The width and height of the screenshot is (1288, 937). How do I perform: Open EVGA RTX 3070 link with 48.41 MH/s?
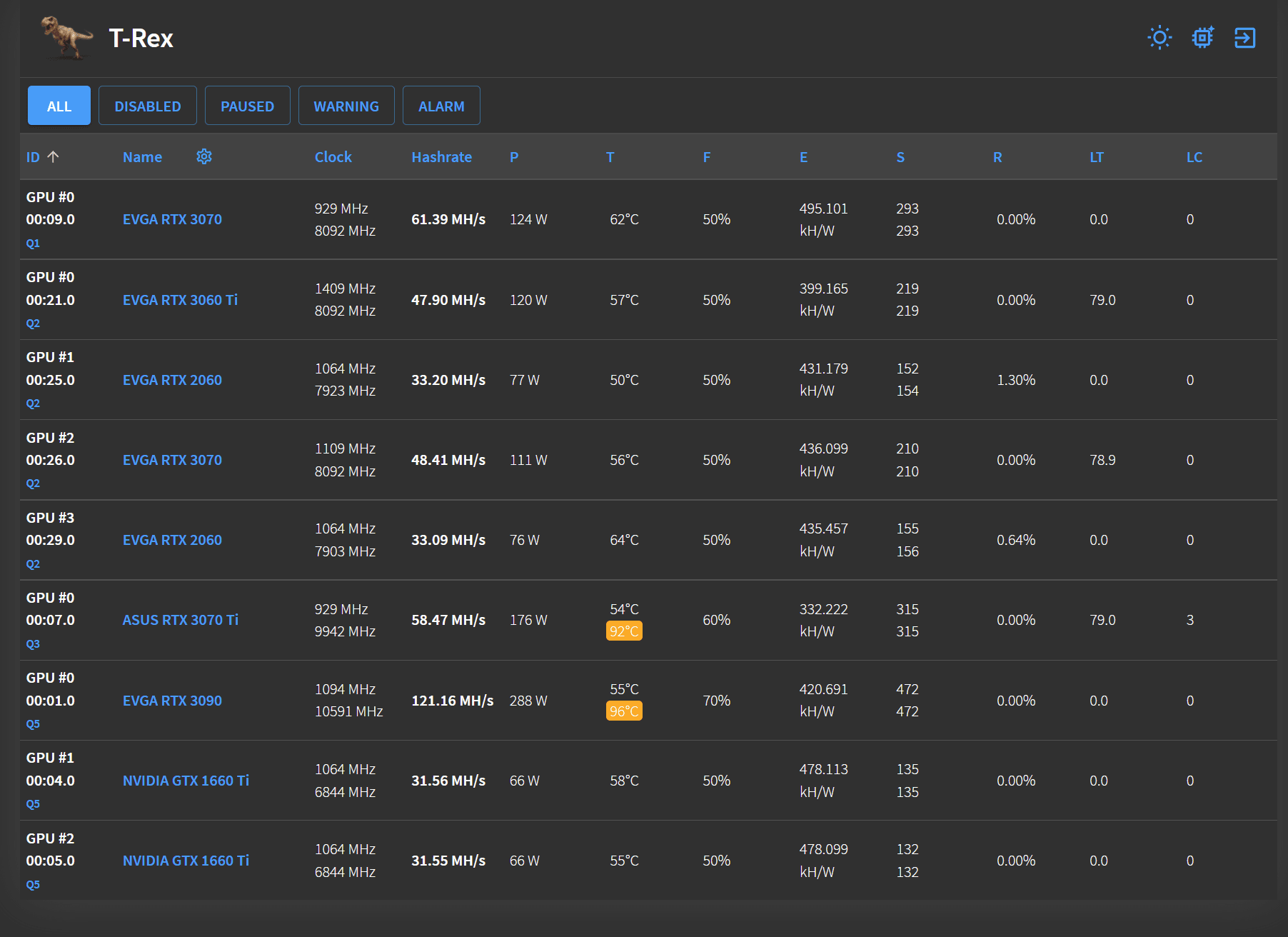click(x=172, y=460)
